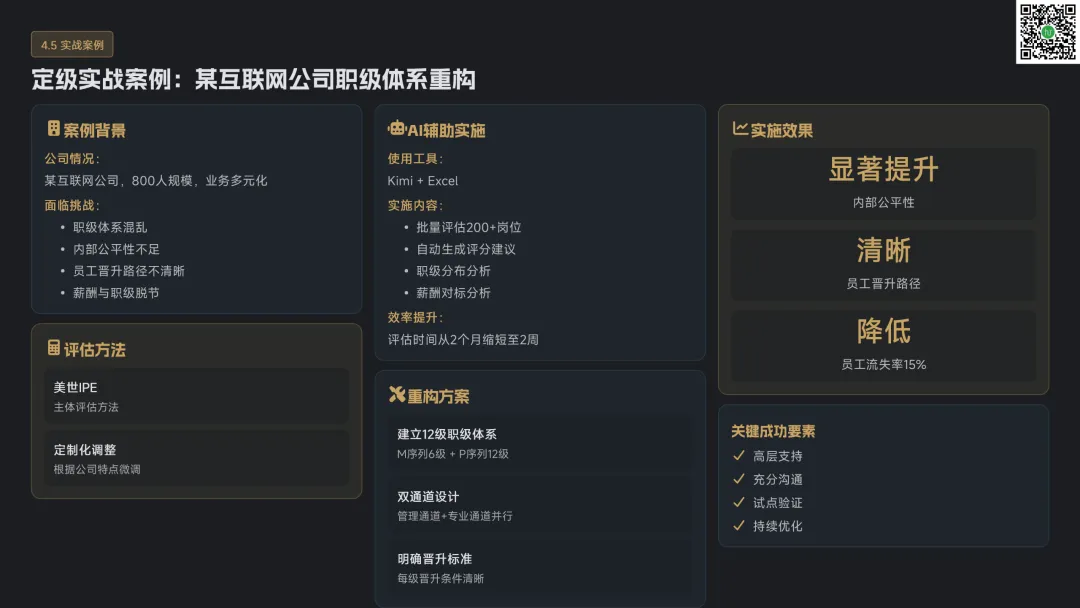
Task: Click the tools icon beside 重构方案
Action: [397, 395]
